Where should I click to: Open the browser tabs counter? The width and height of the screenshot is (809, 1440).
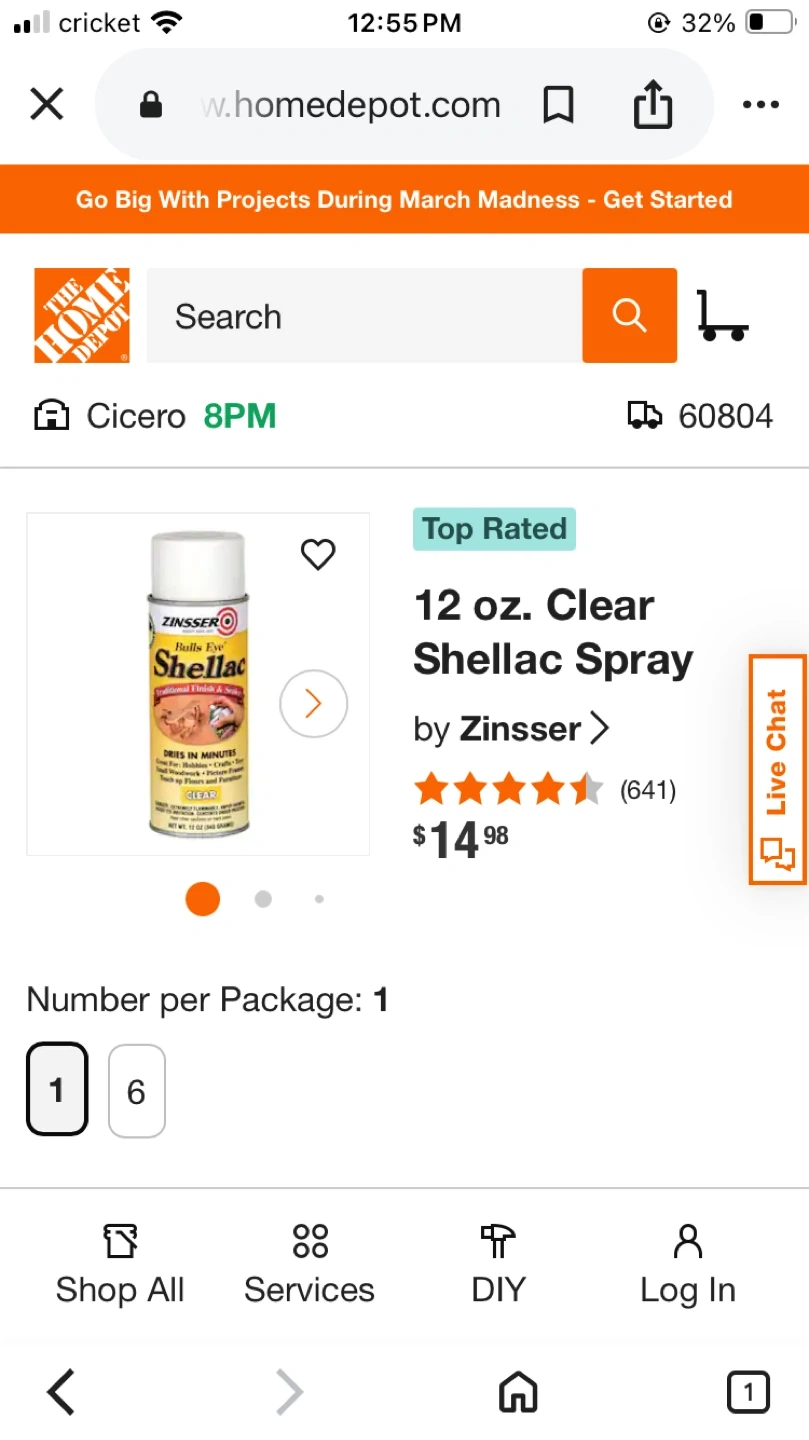(x=747, y=1391)
